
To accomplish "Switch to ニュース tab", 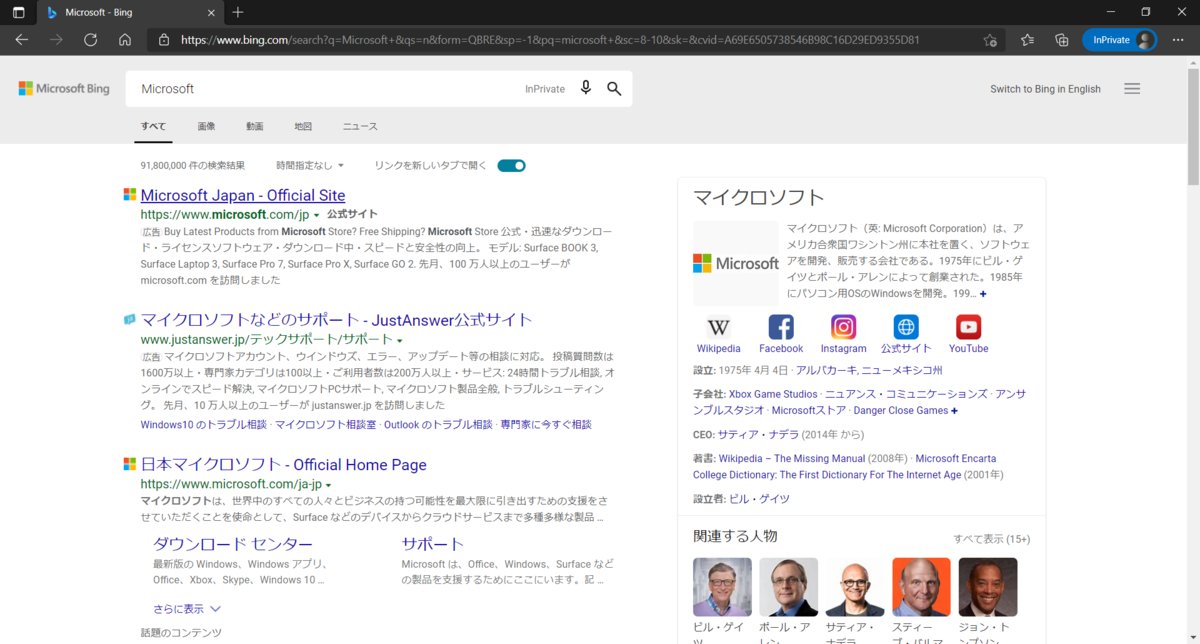I will pos(360,127).
